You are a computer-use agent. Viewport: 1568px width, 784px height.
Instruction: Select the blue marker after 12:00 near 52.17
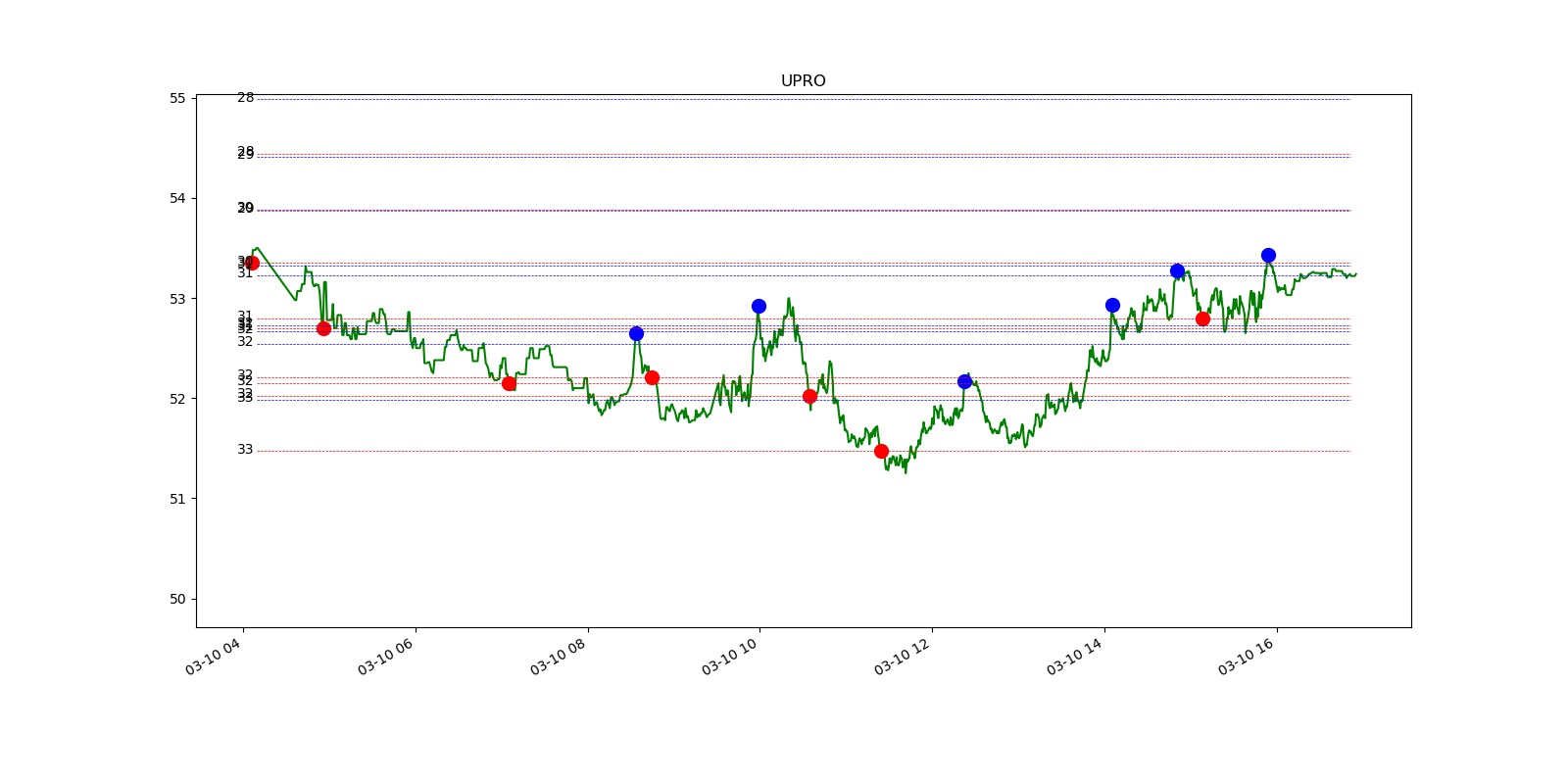coord(964,381)
